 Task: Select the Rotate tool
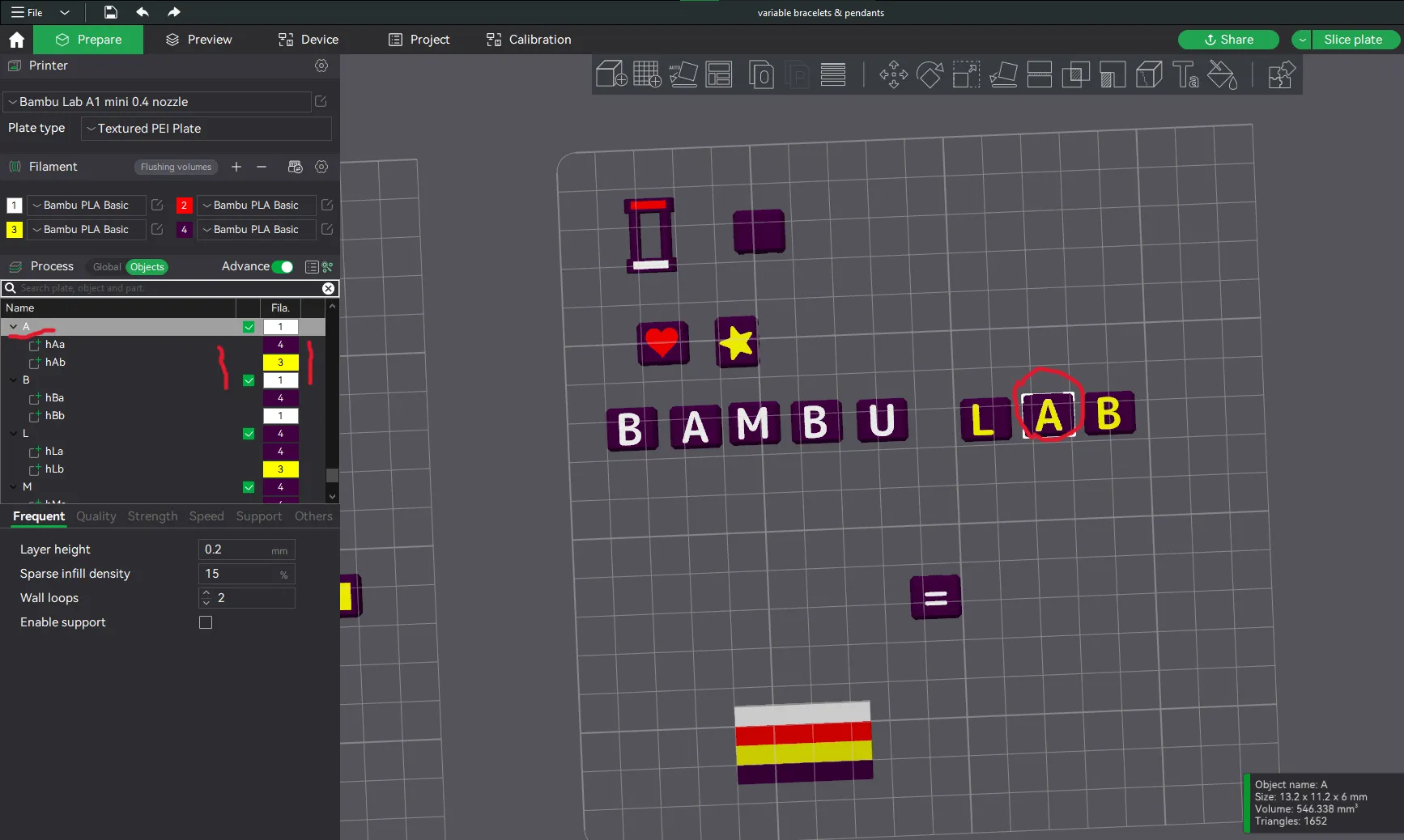coord(930,74)
